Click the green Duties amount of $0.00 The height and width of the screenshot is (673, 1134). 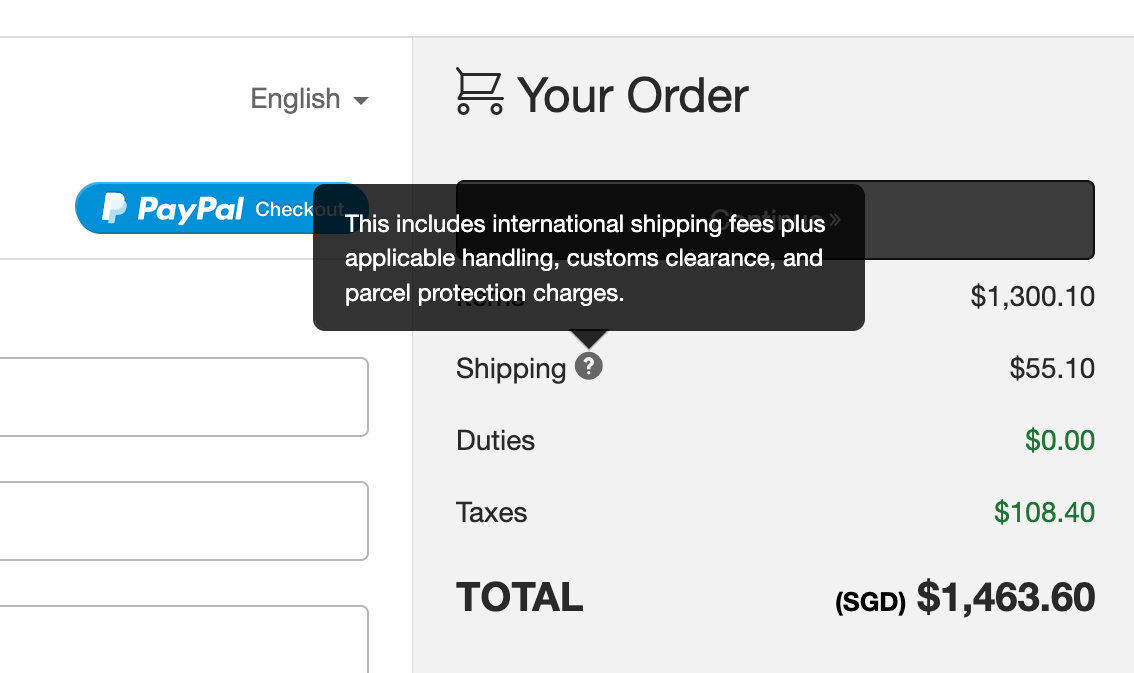tap(1059, 440)
